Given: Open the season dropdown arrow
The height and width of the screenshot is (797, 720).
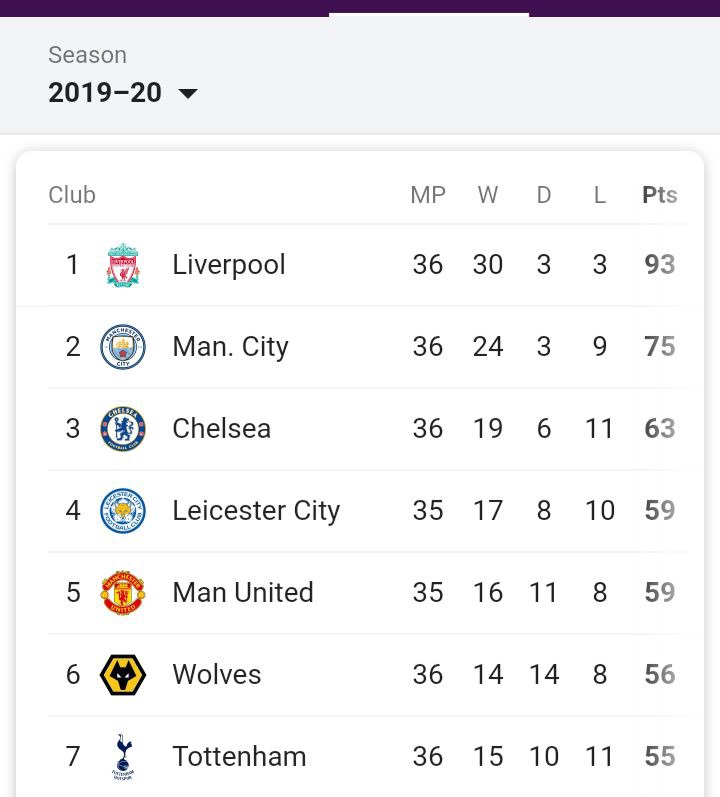Looking at the screenshot, I should pyautogui.click(x=187, y=94).
